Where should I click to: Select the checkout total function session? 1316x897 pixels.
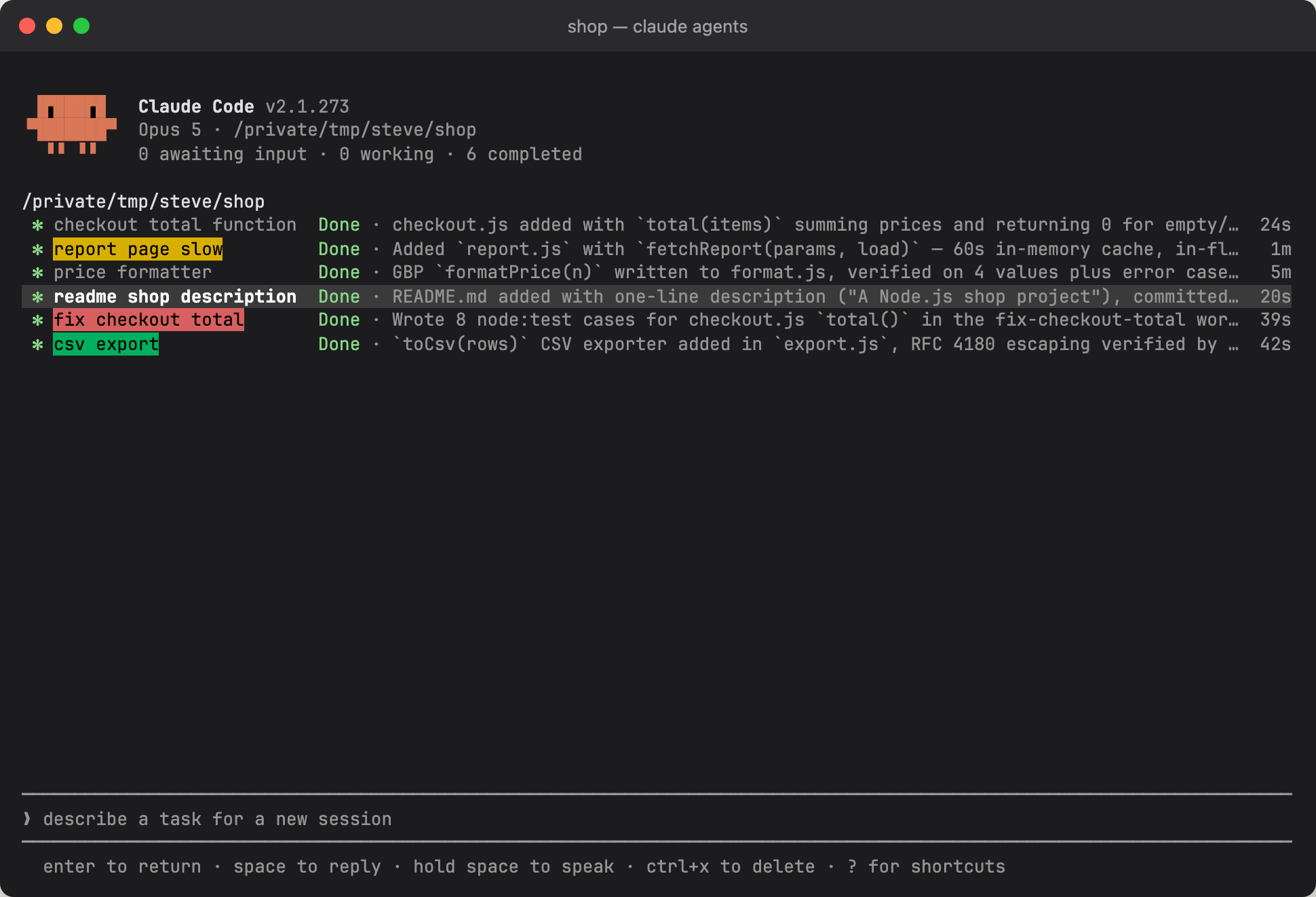click(x=657, y=225)
